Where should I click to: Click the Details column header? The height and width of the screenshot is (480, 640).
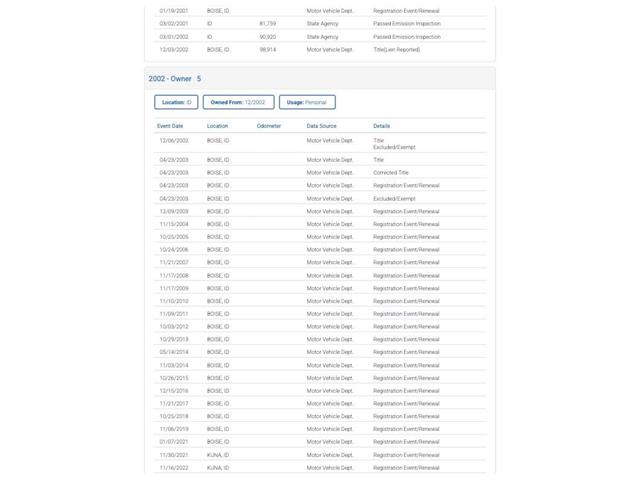coord(382,126)
